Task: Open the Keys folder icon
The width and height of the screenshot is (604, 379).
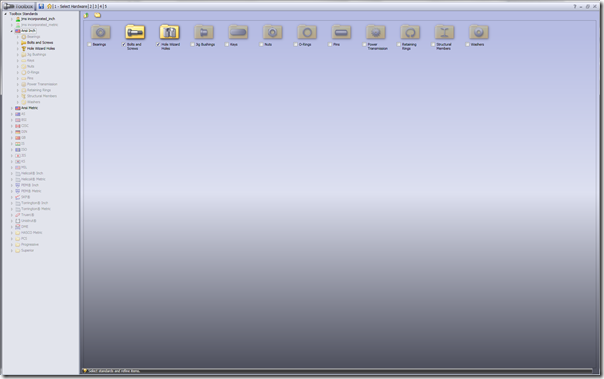Action: click(x=238, y=32)
